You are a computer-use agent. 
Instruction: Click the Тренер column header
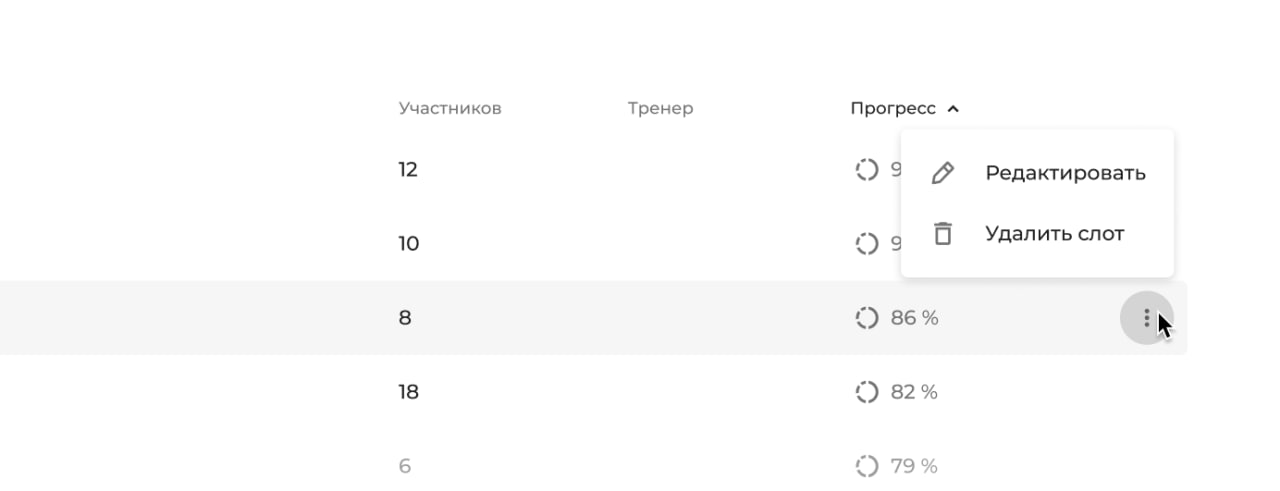[660, 108]
